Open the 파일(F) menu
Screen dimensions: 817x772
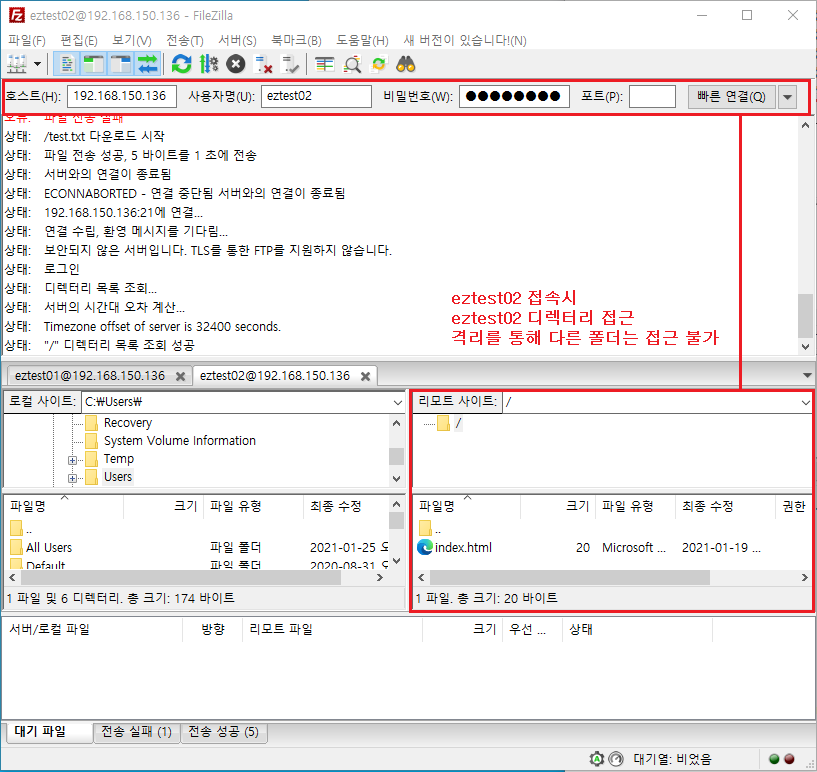pyautogui.click(x=27, y=41)
